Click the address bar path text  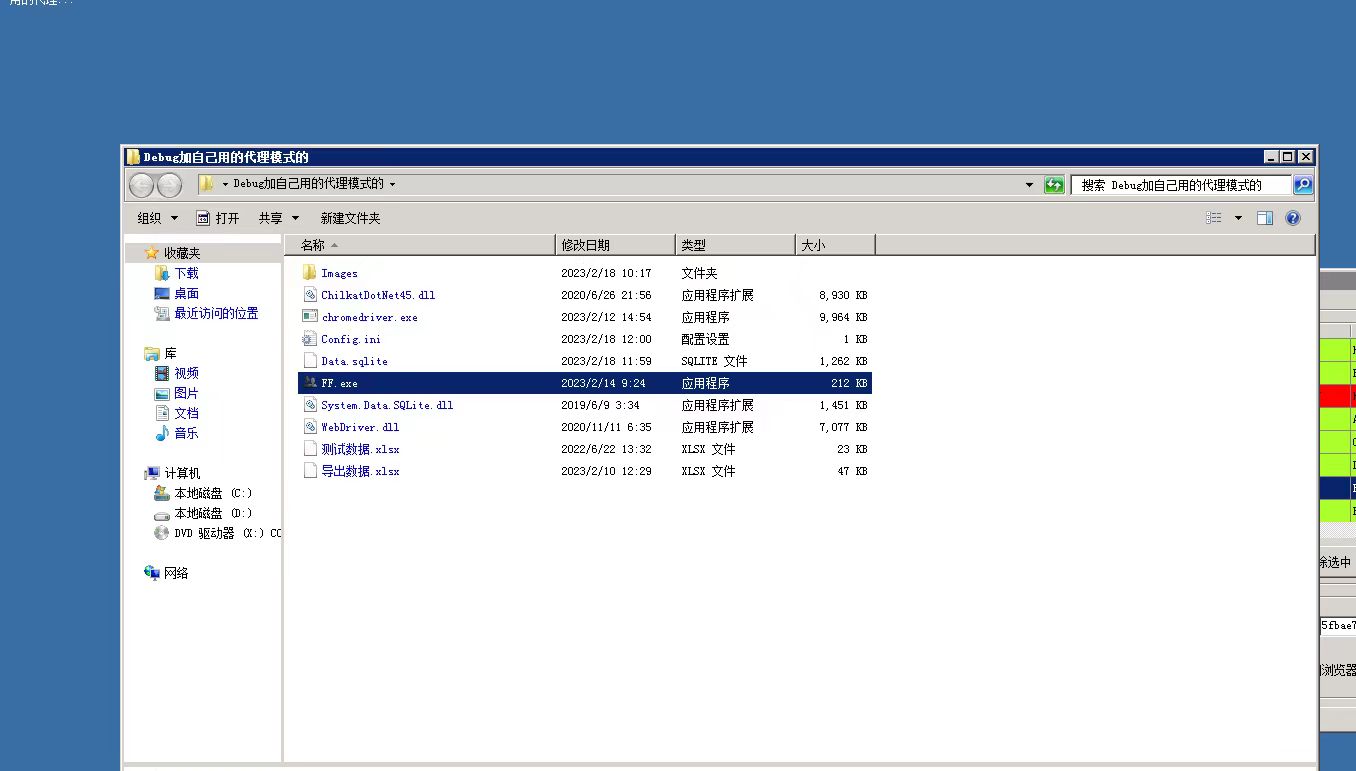click(308, 184)
